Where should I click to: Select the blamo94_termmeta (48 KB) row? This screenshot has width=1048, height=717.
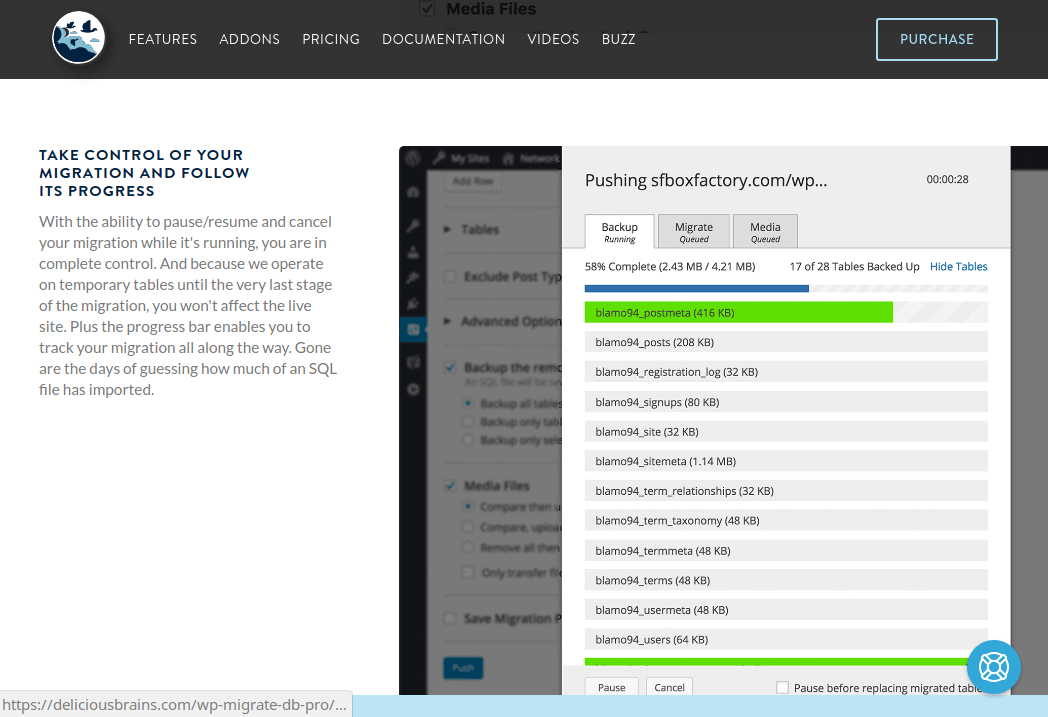click(786, 551)
